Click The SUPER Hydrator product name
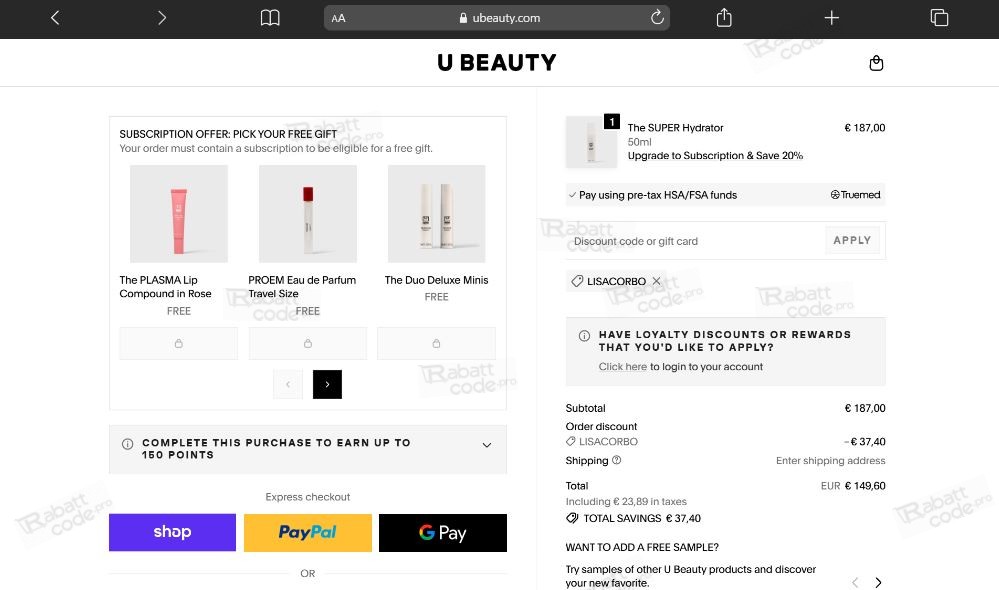 pyautogui.click(x=675, y=127)
